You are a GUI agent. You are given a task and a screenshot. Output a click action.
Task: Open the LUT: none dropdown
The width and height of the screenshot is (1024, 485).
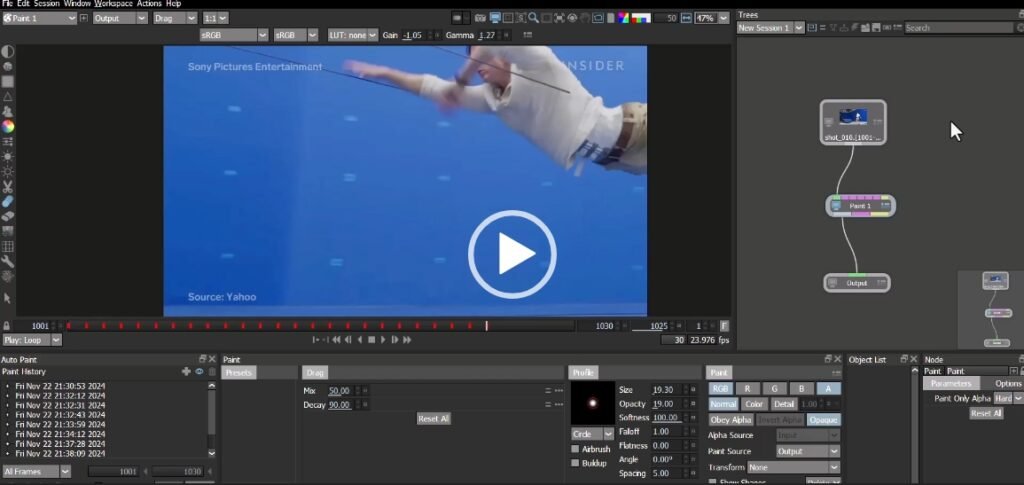353,35
